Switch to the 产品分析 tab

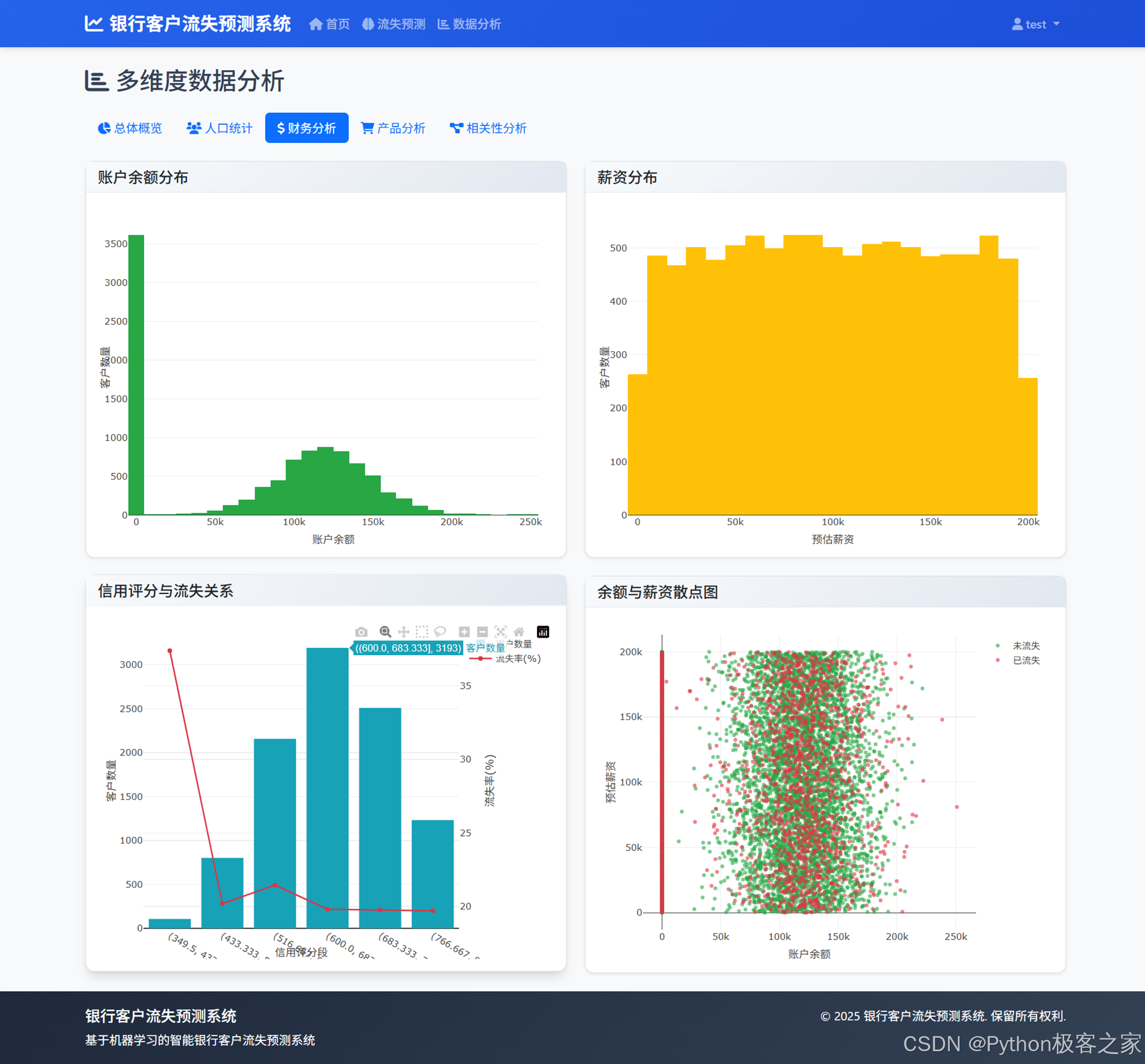pyautogui.click(x=393, y=128)
